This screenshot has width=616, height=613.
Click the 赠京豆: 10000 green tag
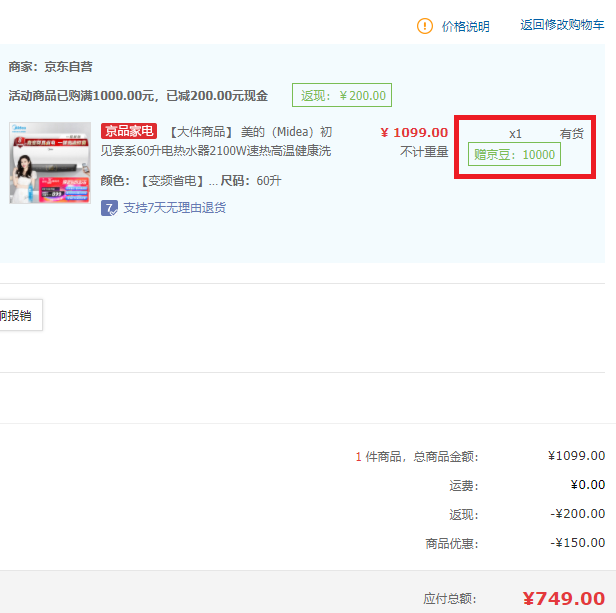coord(514,154)
